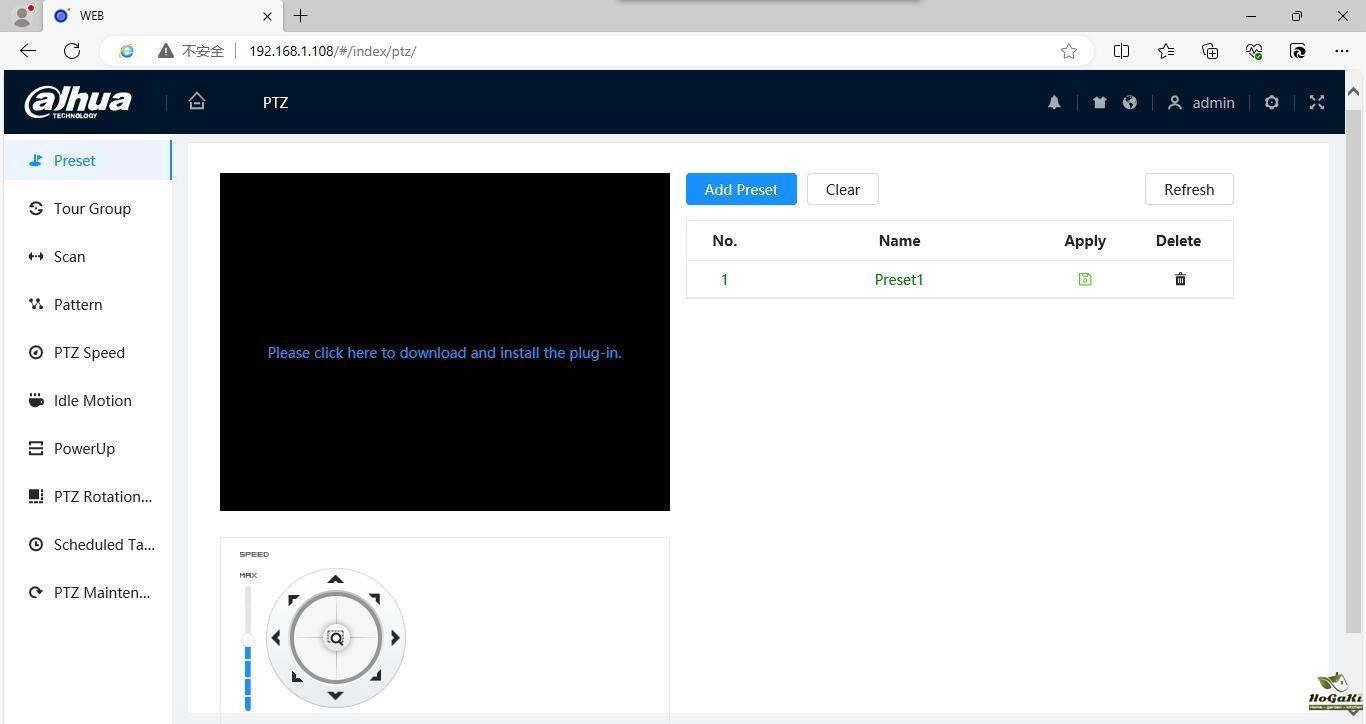The width and height of the screenshot is (1366, 724).
Task: Tilt camera up with PTZ arrow
Action: 336,579
